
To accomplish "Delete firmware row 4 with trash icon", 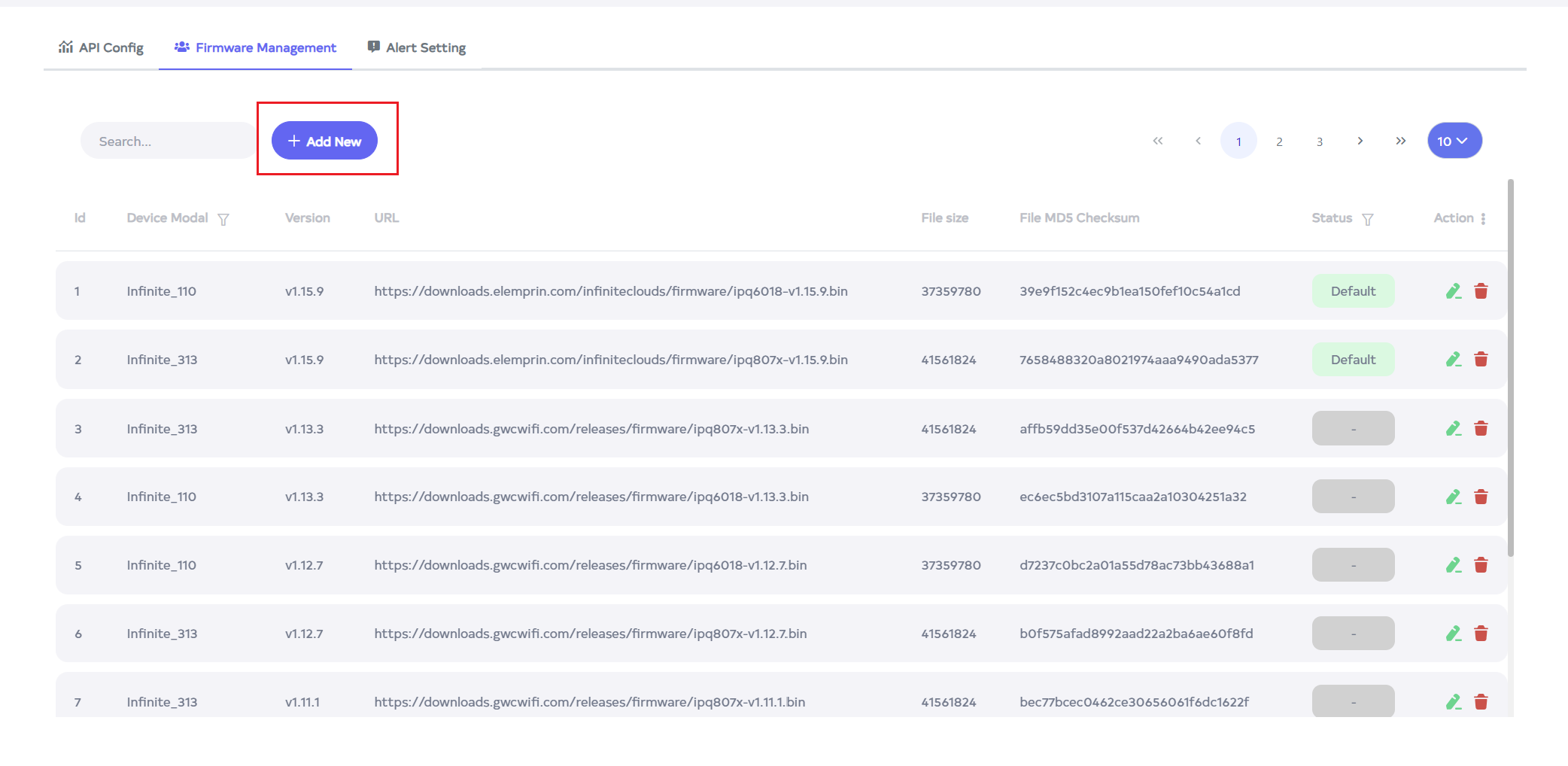I will click(1481, 497).
